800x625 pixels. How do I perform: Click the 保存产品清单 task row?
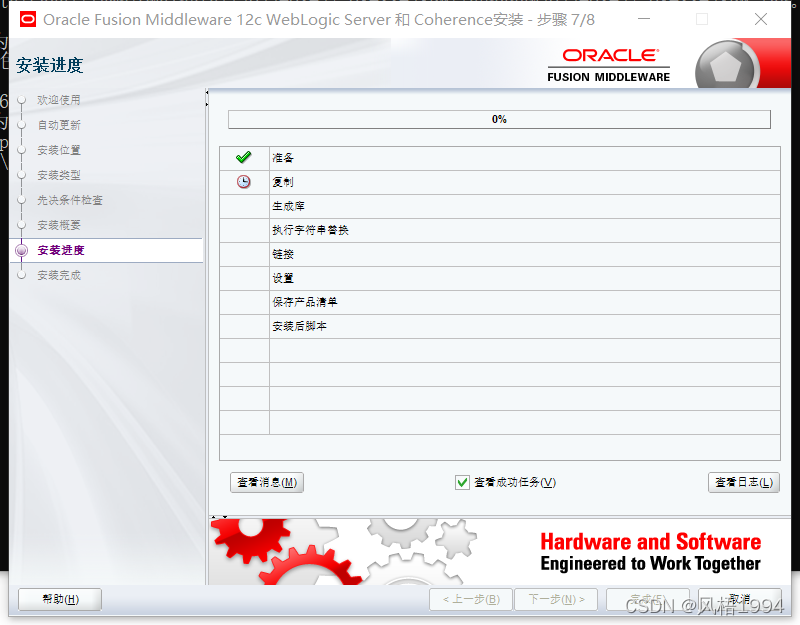point(499,302)
